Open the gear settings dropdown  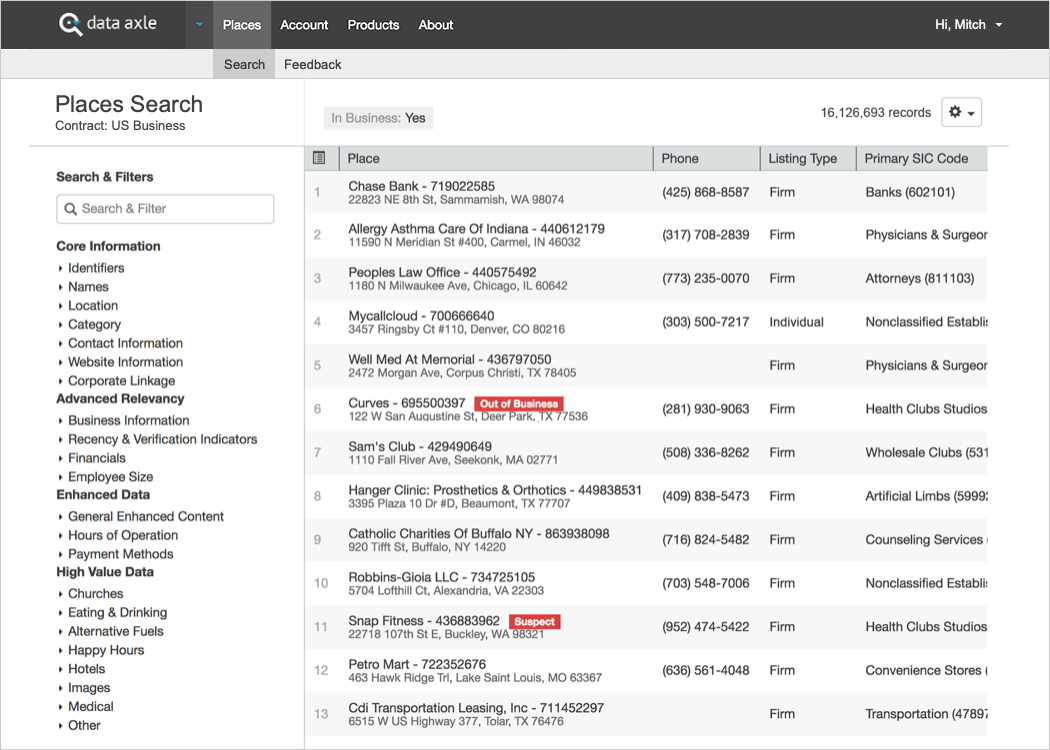pyautogui.click(x=961, y=113)
